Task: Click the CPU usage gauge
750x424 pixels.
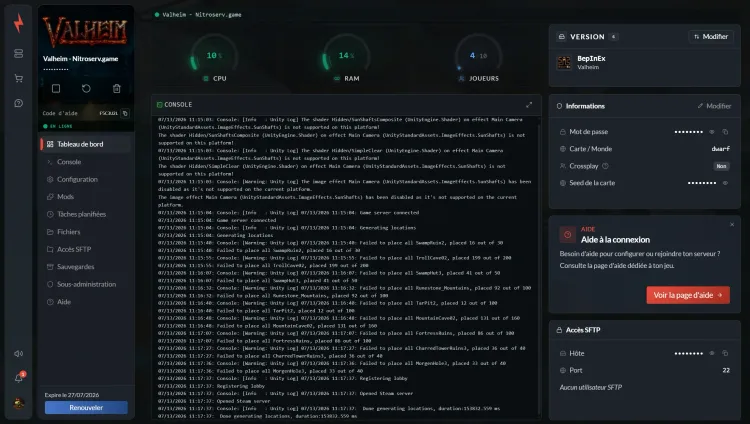Action: (x=214, y=59)
